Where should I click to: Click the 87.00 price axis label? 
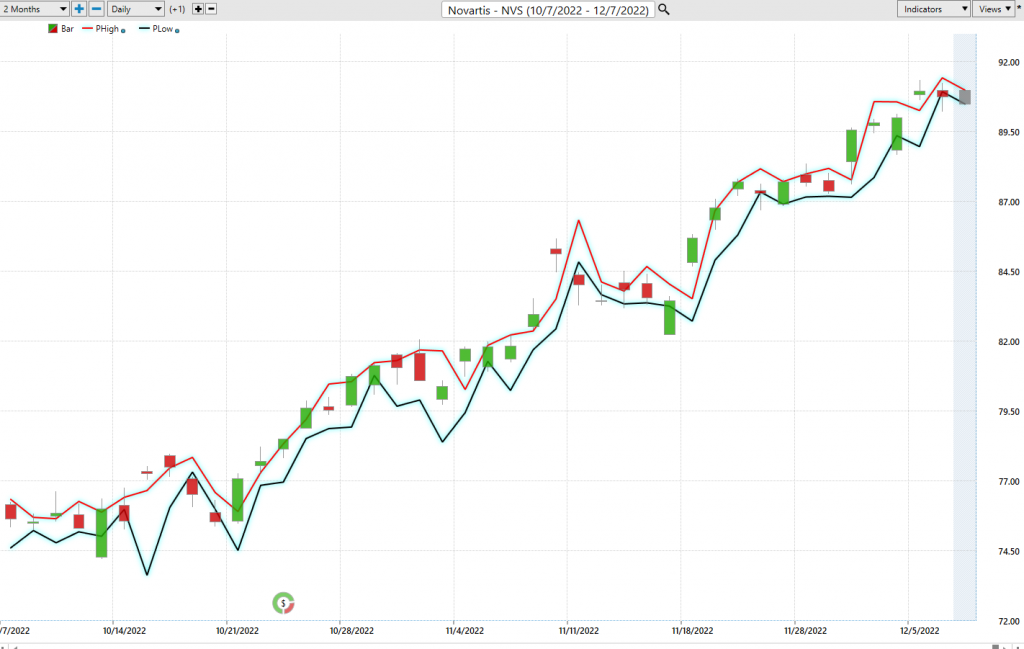point(1008,202)
